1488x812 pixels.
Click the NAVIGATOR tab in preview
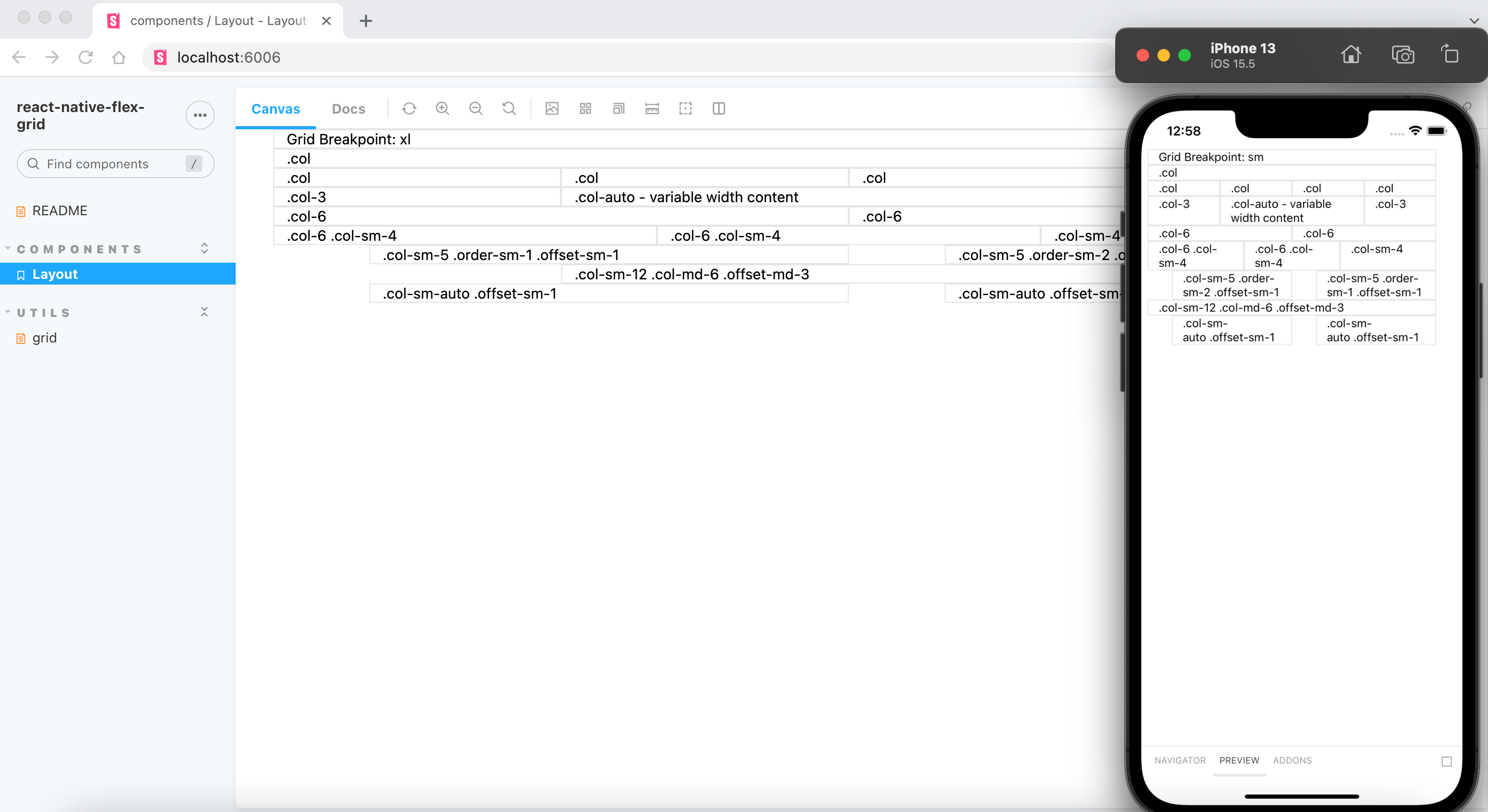click(1180, 760)
